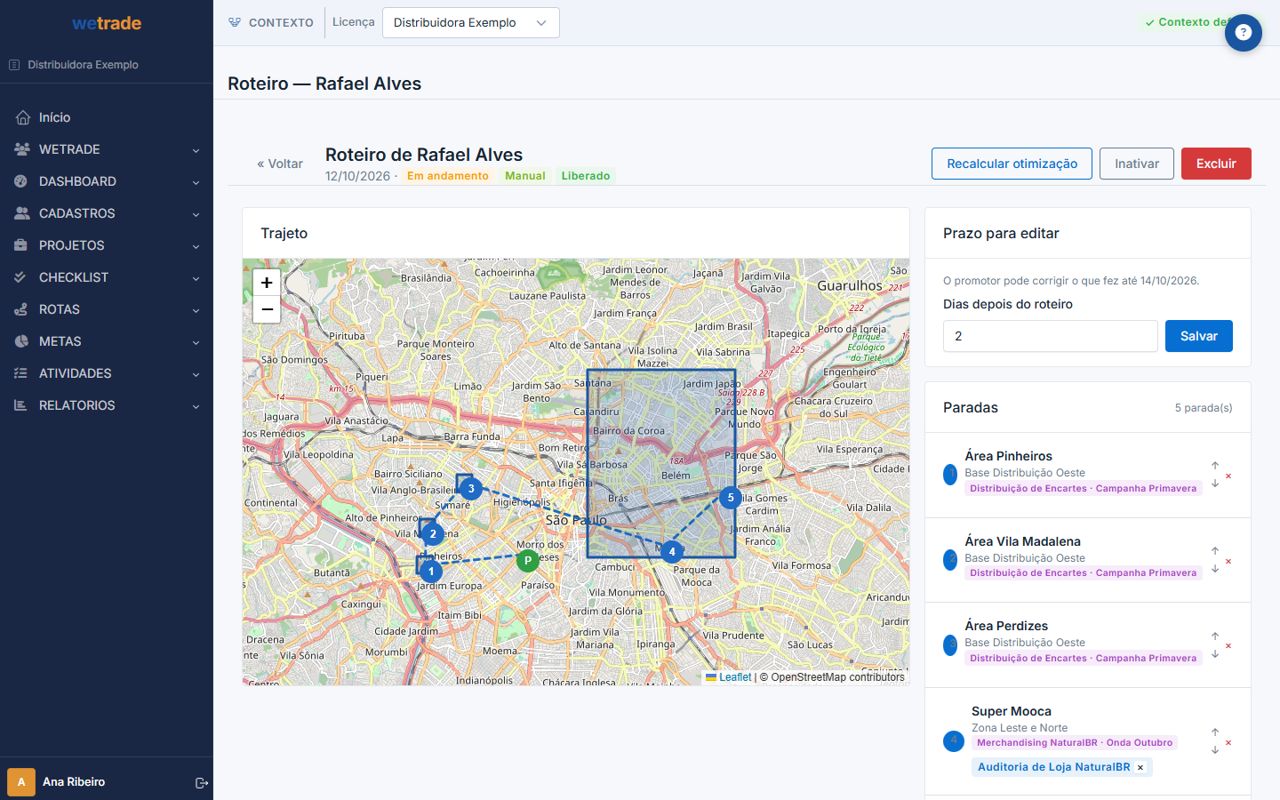Image resolution: width=1280 pixels, height=800 pixels.
Task: Go to Início in the sidebar
Action: [x=107, y=117]
